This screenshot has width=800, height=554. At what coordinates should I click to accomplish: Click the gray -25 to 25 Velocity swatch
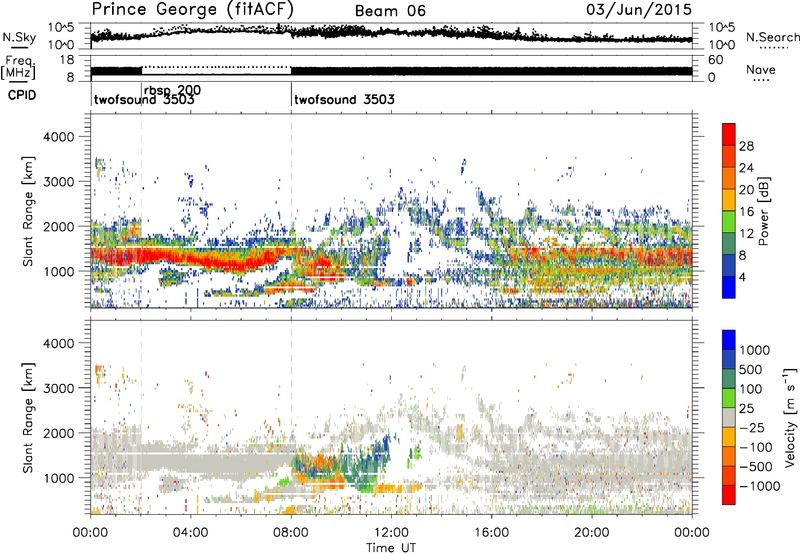[729, 417]
